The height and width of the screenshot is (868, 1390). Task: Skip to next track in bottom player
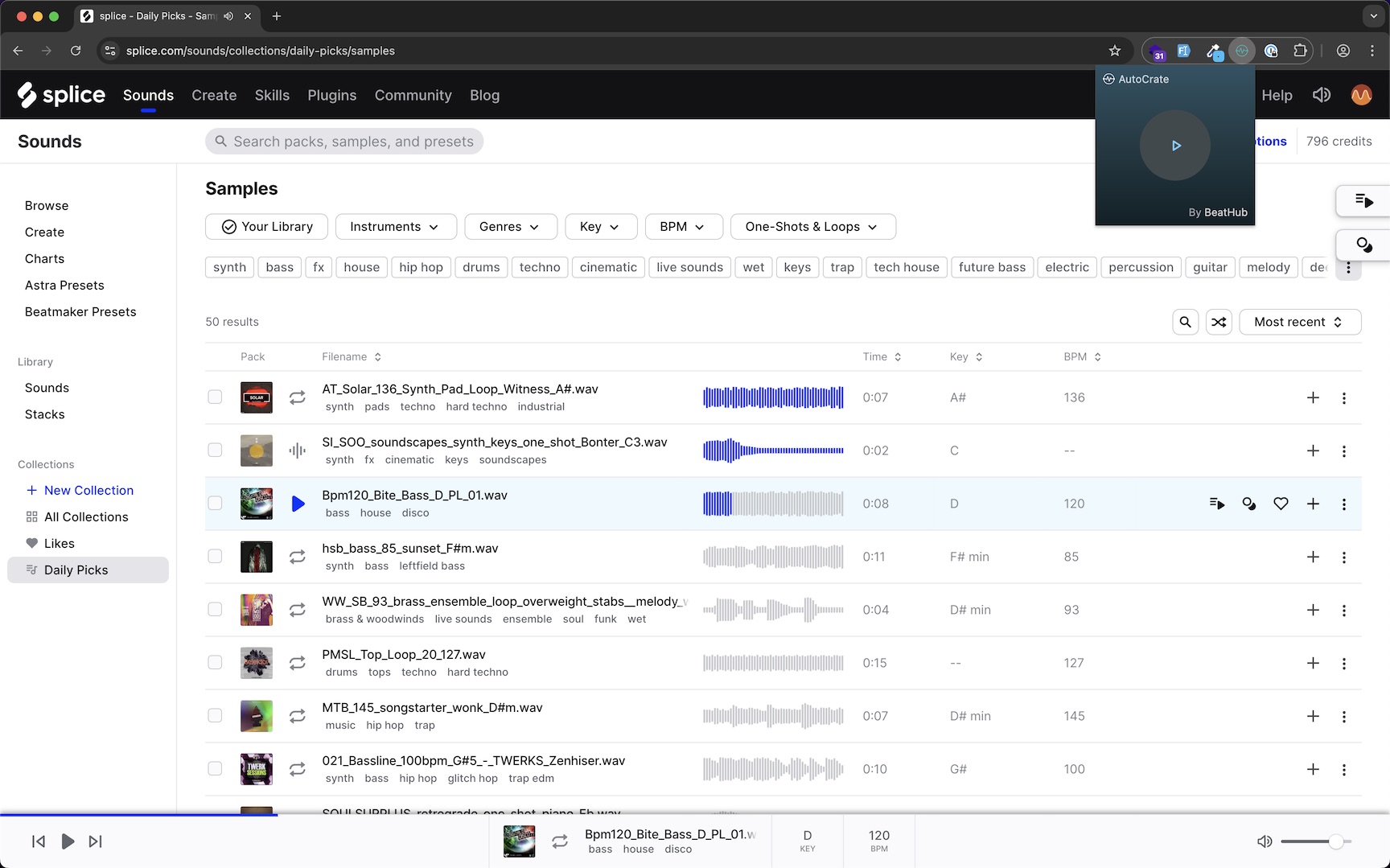[x=95, y=841]
